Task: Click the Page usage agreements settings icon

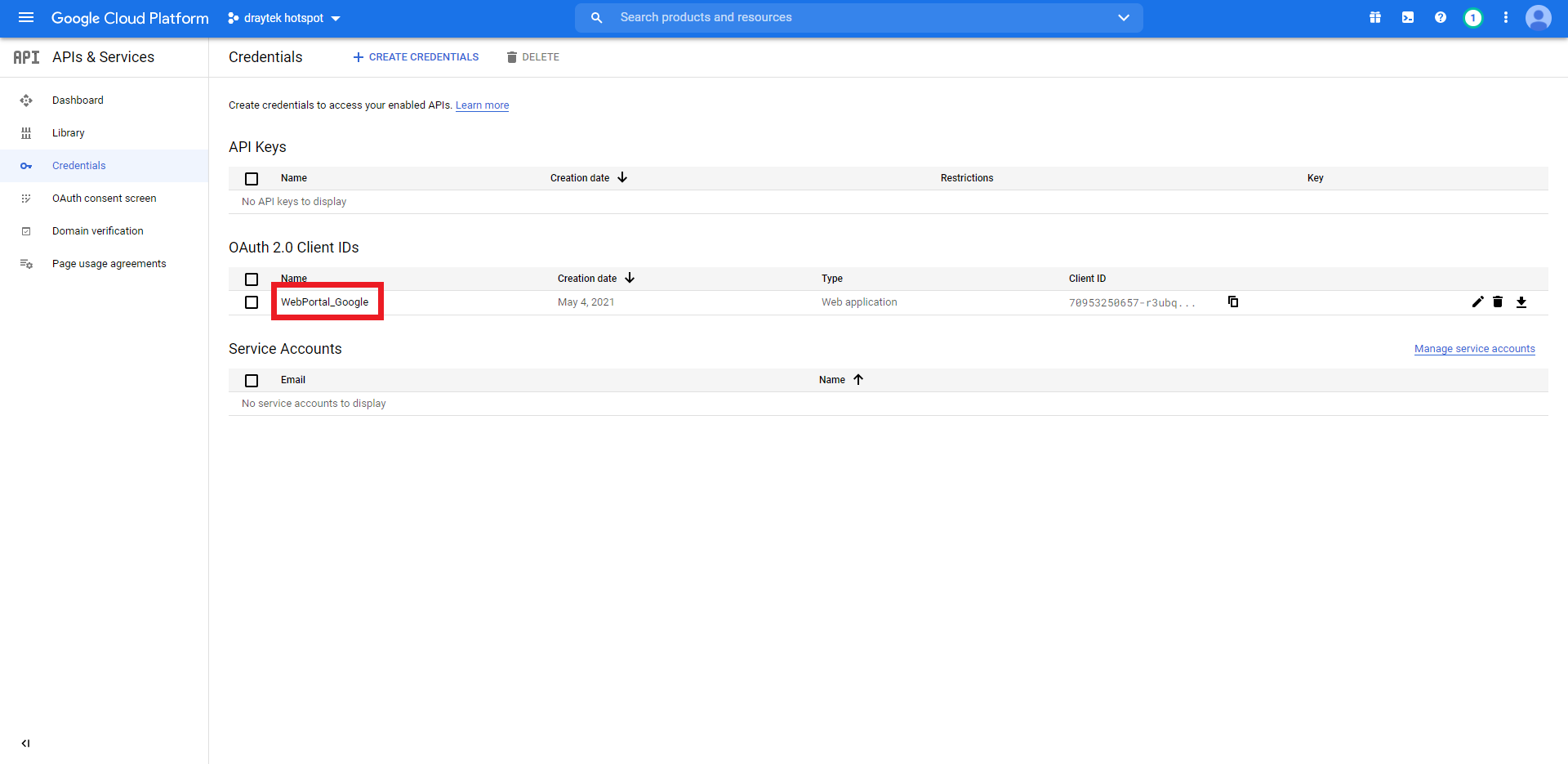Action: [x=26, y=264]
